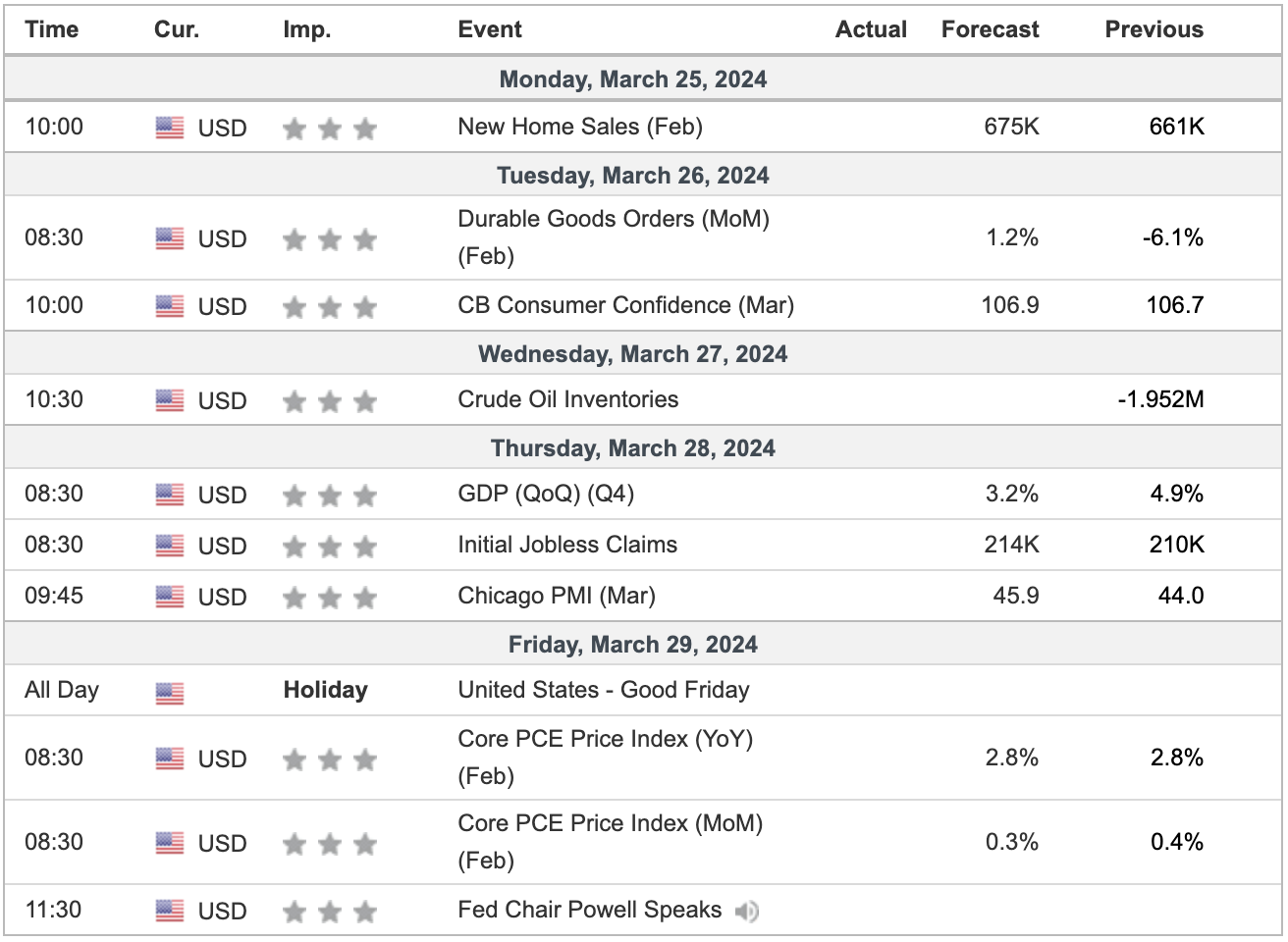Click the US flag in Core PCE (MoM) row

(x=170, y=843)
